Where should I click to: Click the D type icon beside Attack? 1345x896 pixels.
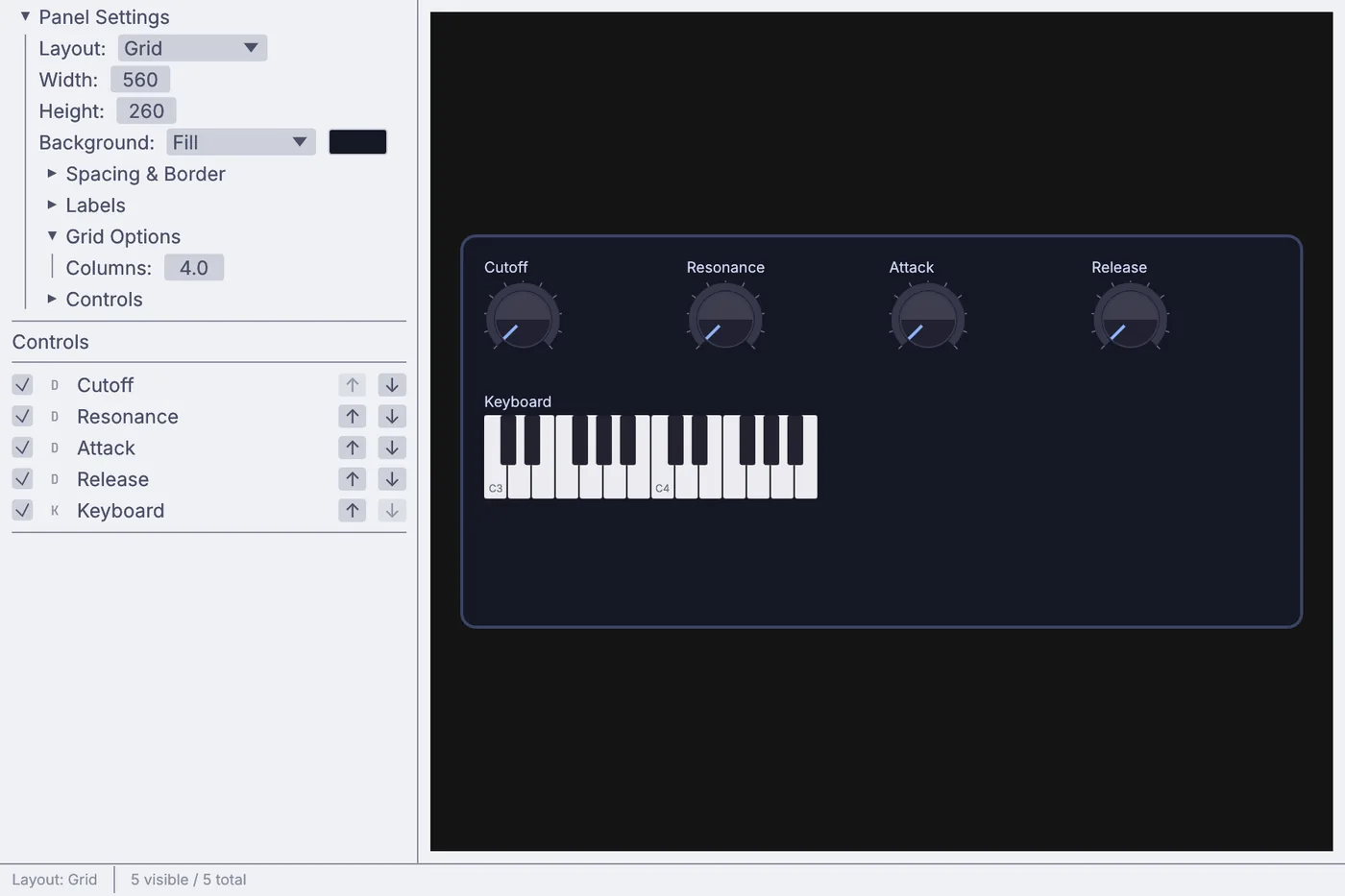coord(55,448)
